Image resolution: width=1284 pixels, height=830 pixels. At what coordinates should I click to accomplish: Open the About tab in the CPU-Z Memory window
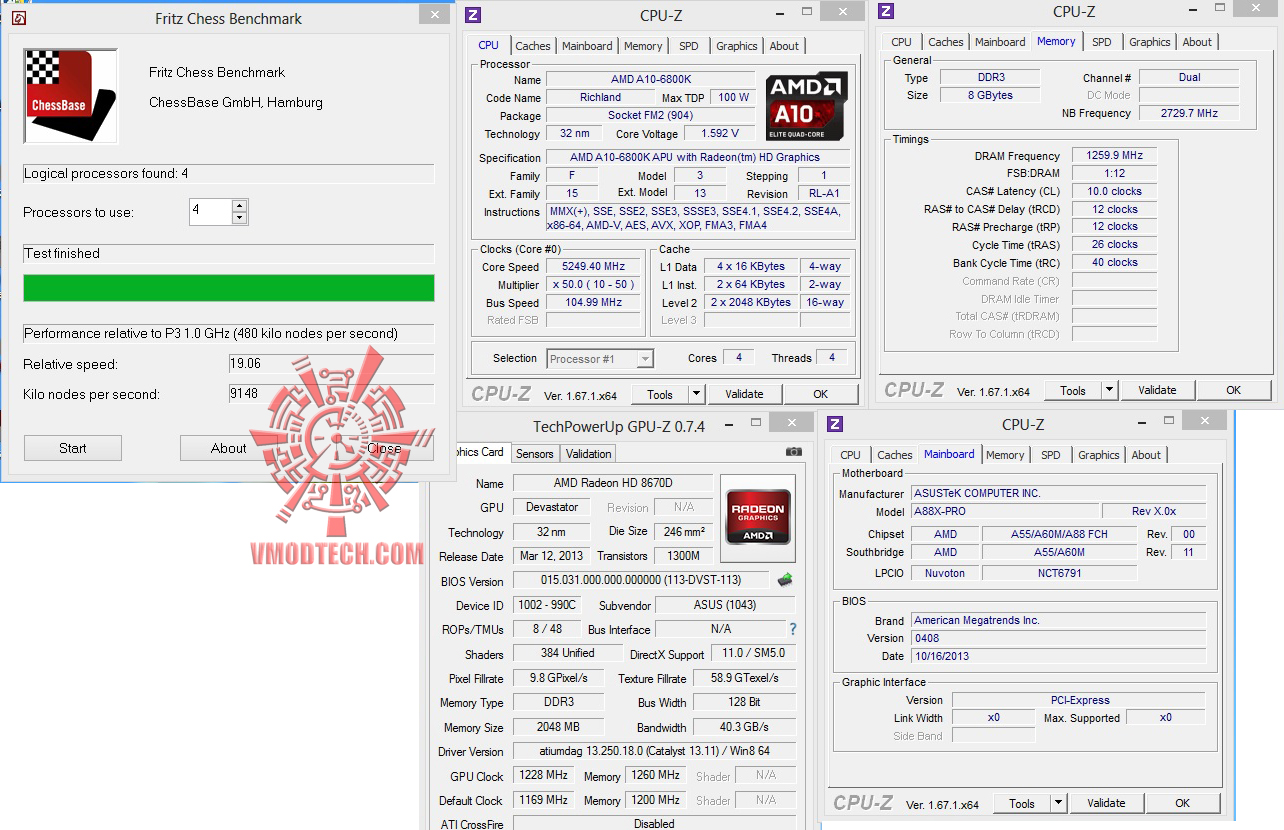click(x=1197, y=42)
